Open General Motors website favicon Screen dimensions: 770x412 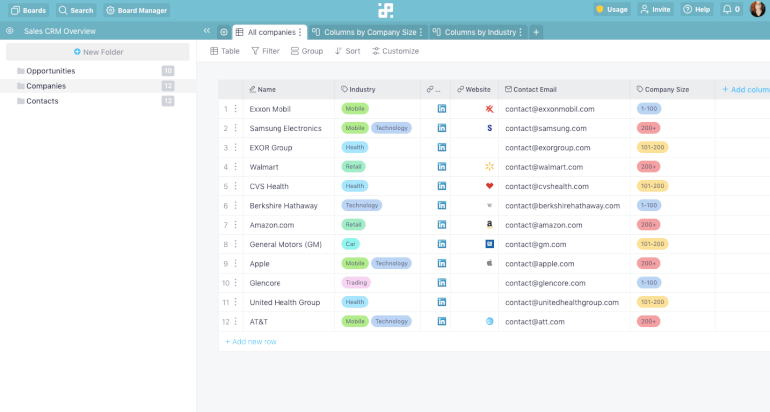(490, 244)
